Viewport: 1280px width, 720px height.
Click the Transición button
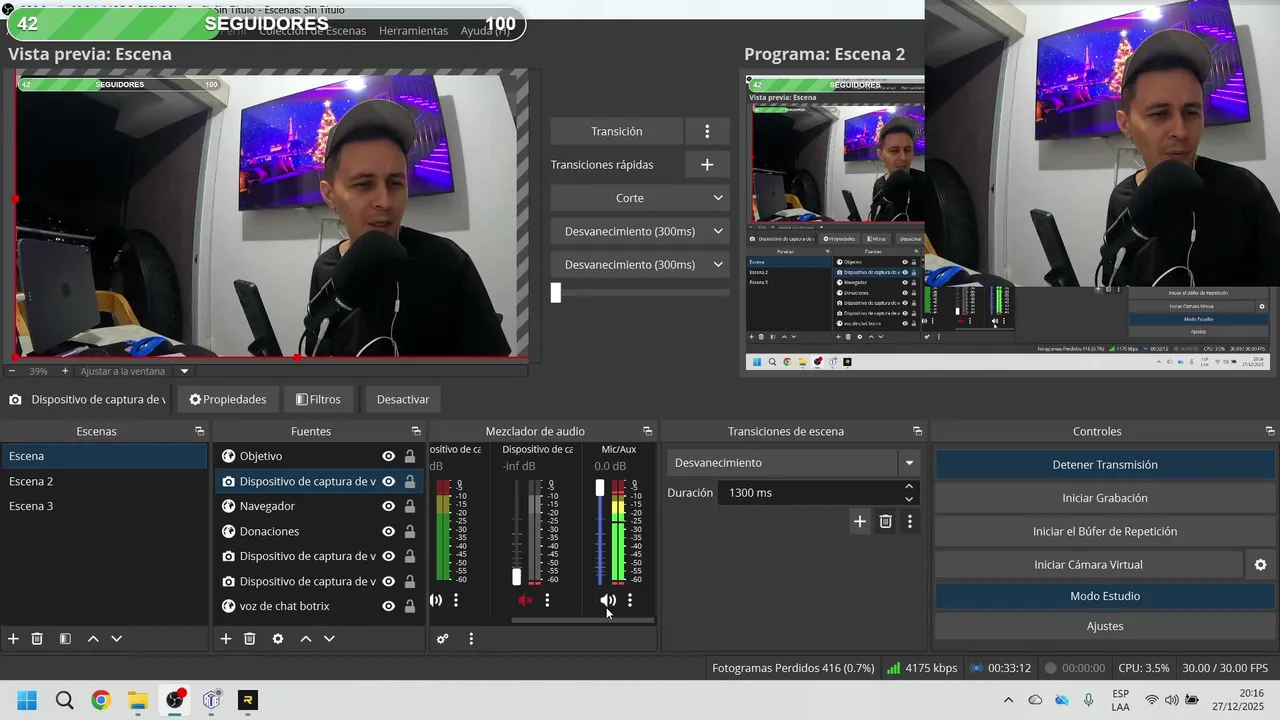pyautogui.click(x=617, y=131)
